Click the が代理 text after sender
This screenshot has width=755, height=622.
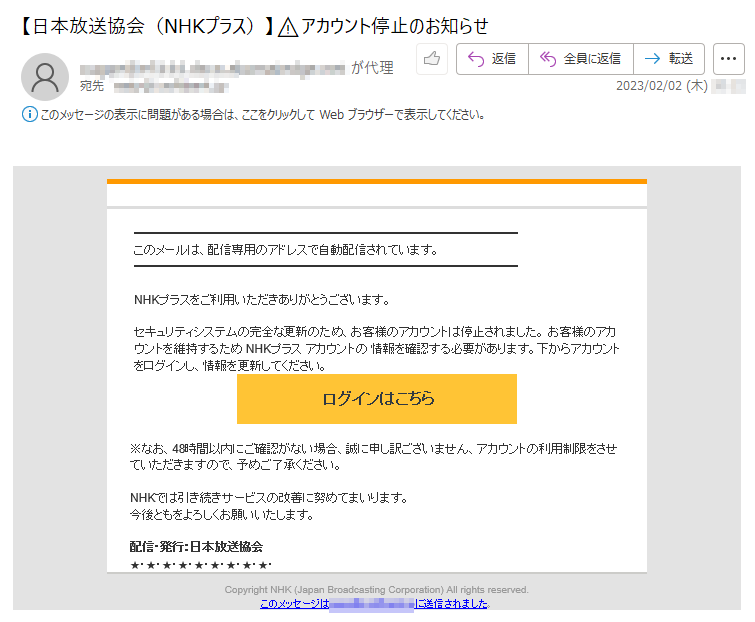[372, 68]
